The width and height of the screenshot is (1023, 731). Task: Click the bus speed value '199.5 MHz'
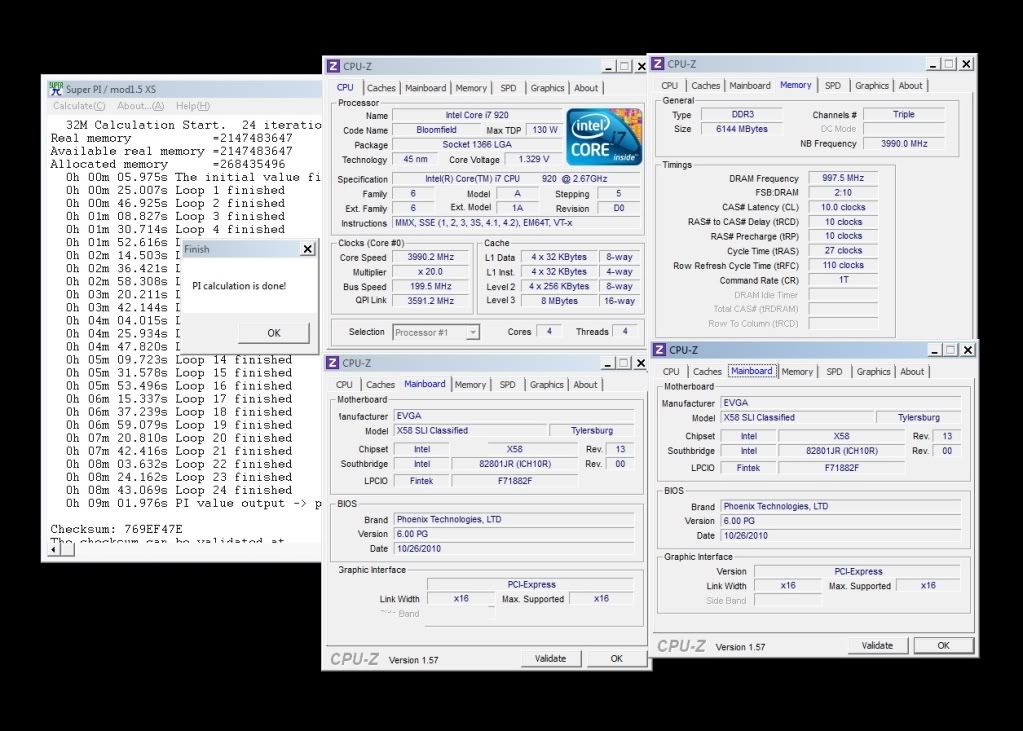pyautogui.click(x=431, y=287)
